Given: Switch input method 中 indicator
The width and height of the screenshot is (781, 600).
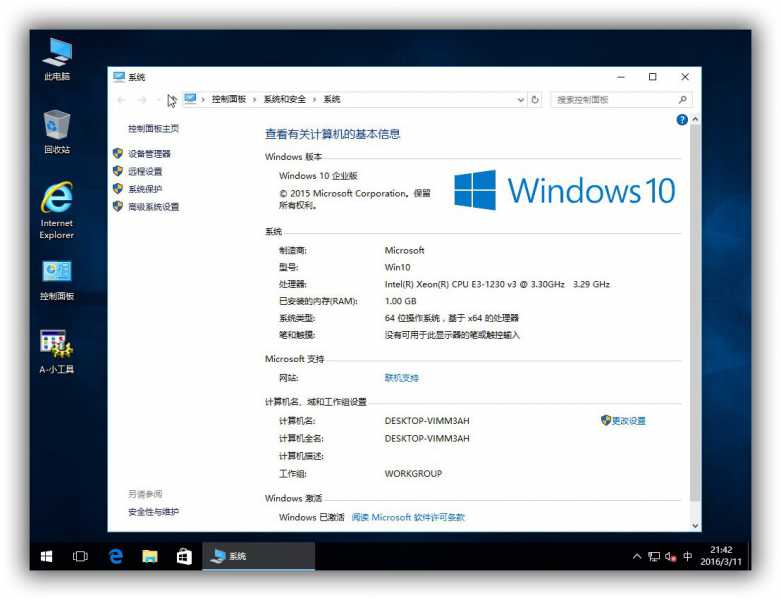Looking at the screenshot, I should [x=688, y=556].
